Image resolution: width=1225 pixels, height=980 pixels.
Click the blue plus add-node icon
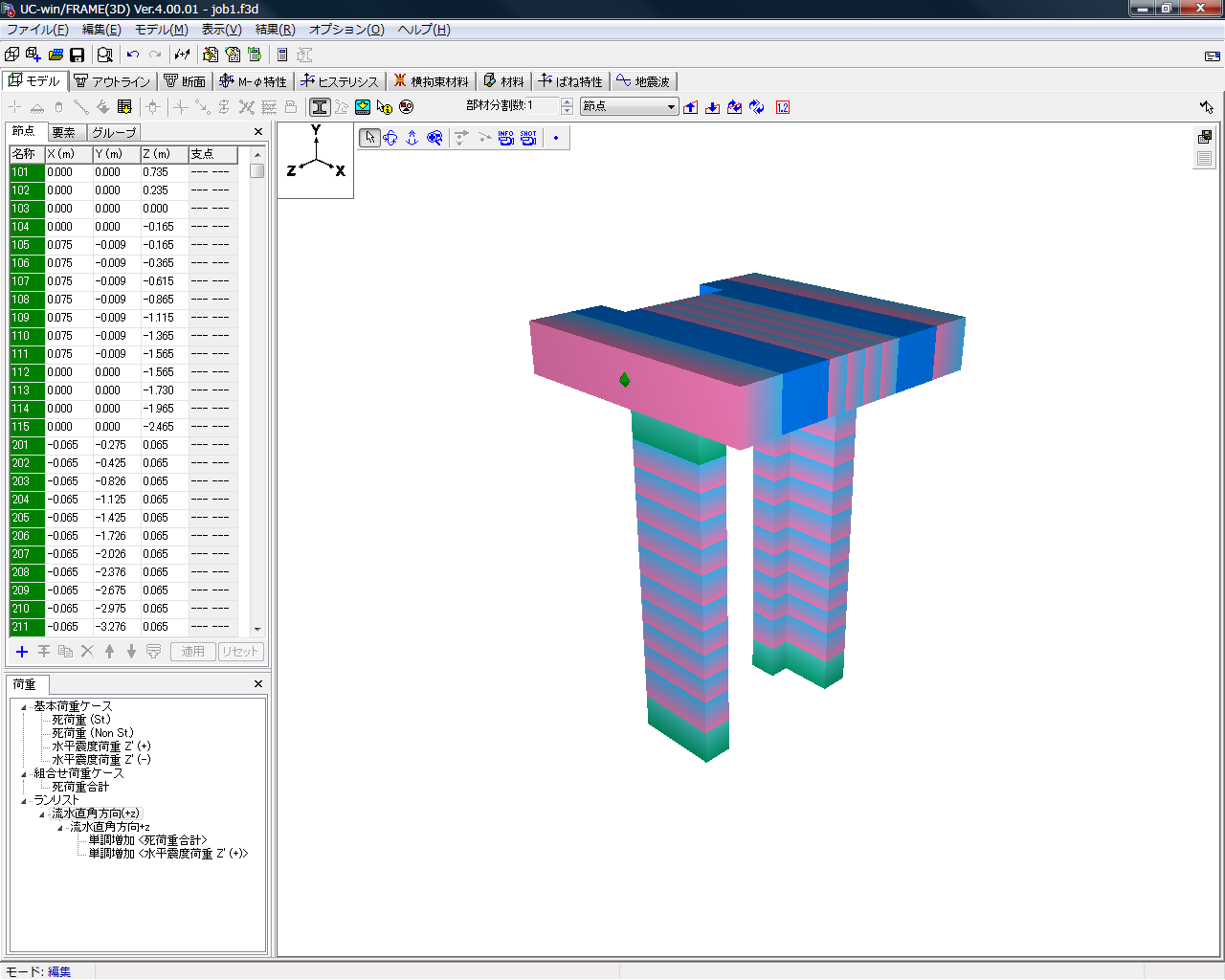21,652
